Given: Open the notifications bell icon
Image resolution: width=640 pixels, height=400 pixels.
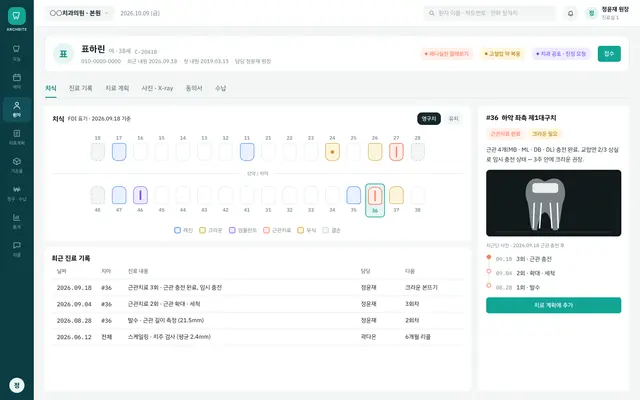Looking at the screenshot, I should click(571, 13).
